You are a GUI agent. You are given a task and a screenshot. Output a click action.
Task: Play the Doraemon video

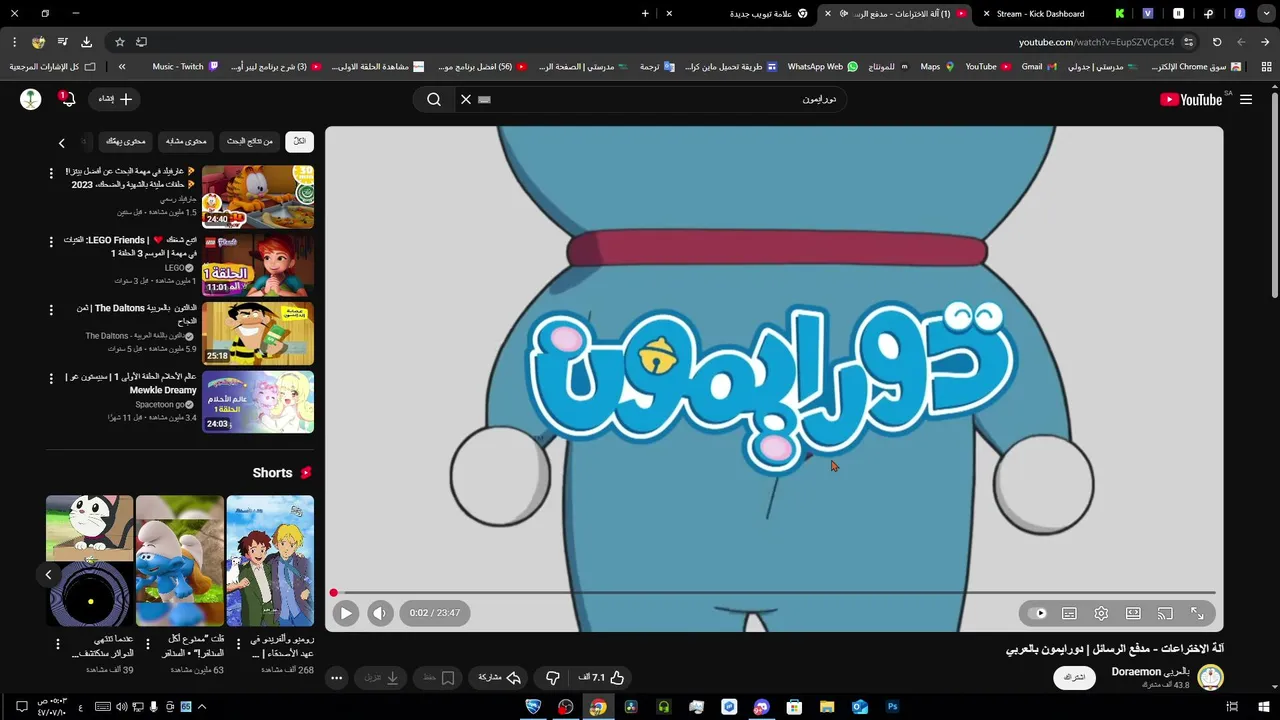coord(345,613)
